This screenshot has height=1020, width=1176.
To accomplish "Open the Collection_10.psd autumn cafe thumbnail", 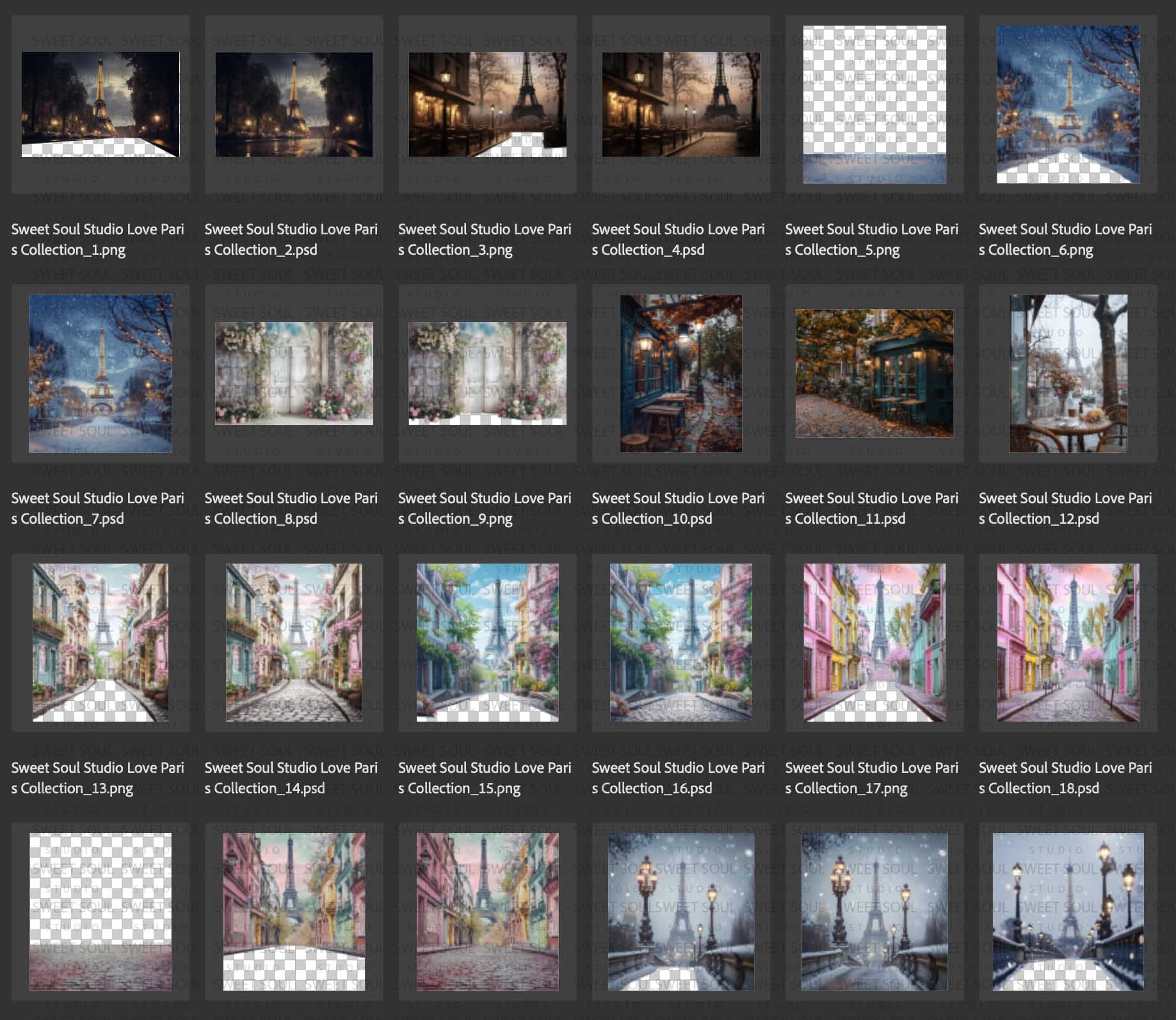I will (x=681, y=374).
